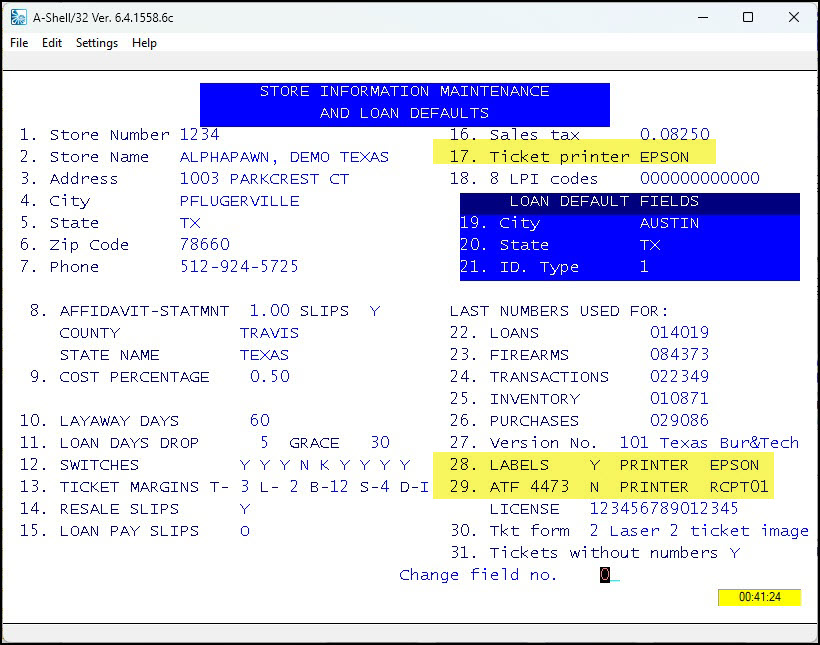Click the yellow 00:41:24 timer box
The width and height of the screenshot is (820, 645).
759,597
